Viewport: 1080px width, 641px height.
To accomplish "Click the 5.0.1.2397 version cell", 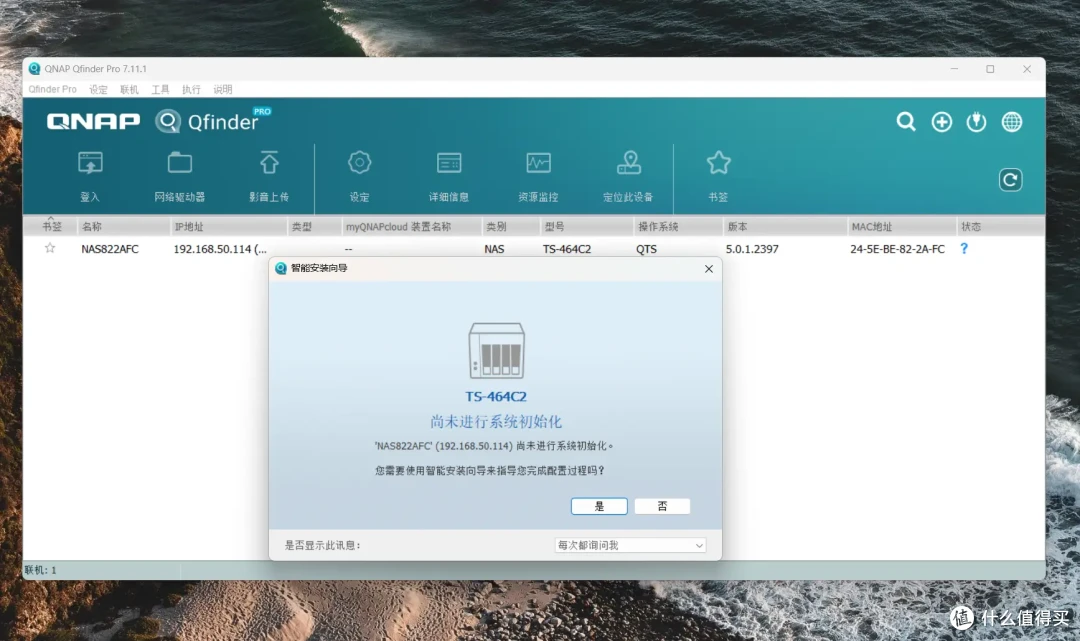I will click(x=752, y=249).
